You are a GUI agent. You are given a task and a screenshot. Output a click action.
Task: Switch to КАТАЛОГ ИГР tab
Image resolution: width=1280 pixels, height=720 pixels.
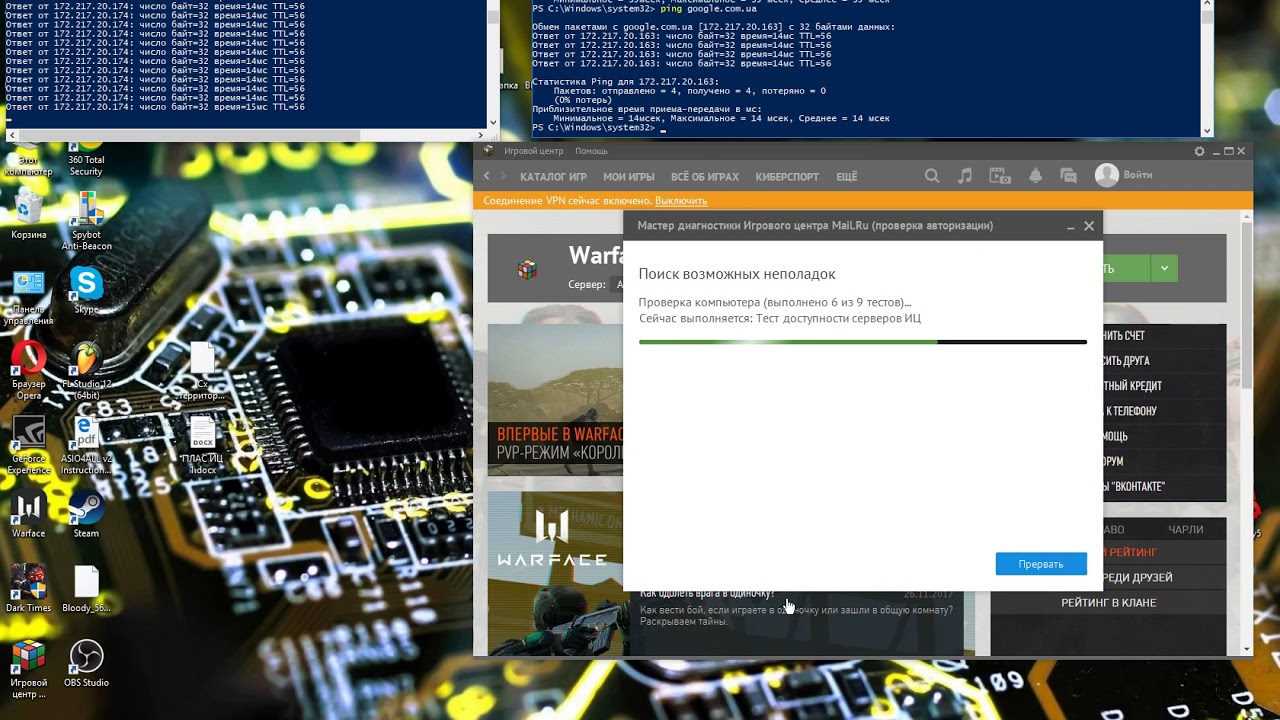click(x=553, y=177)
